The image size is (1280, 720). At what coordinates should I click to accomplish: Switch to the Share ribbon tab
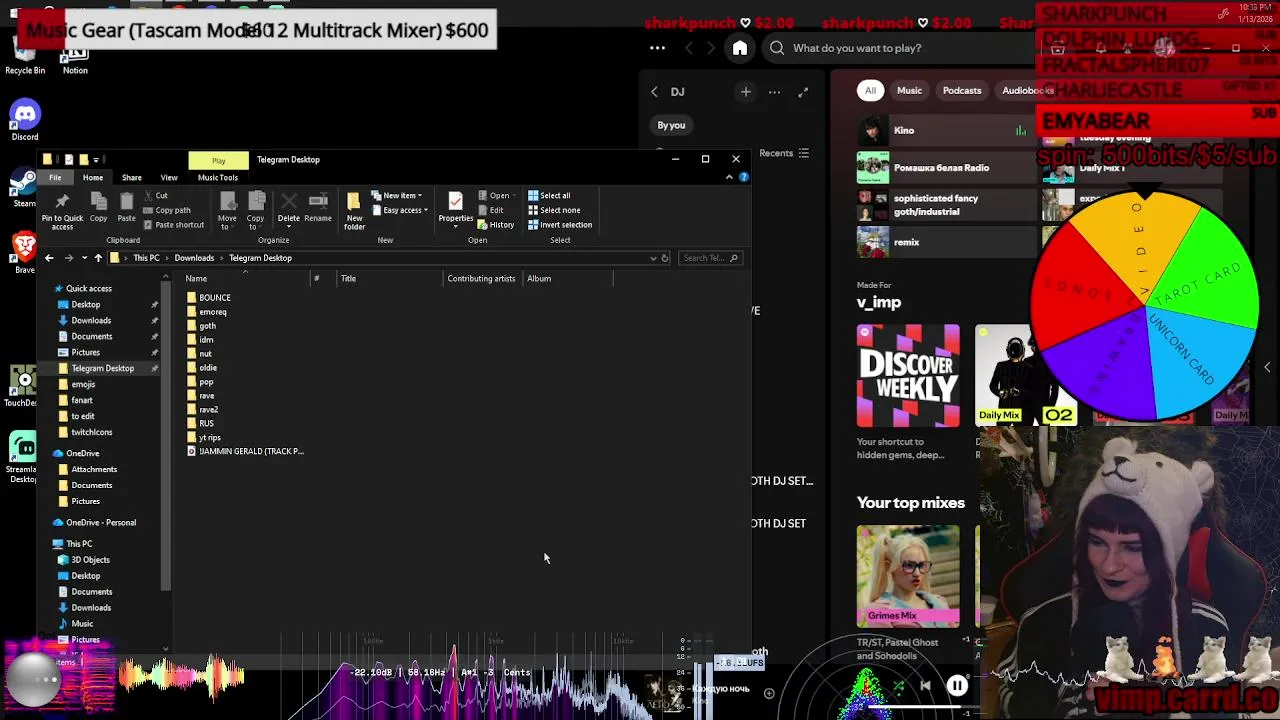tap(131, 178)
